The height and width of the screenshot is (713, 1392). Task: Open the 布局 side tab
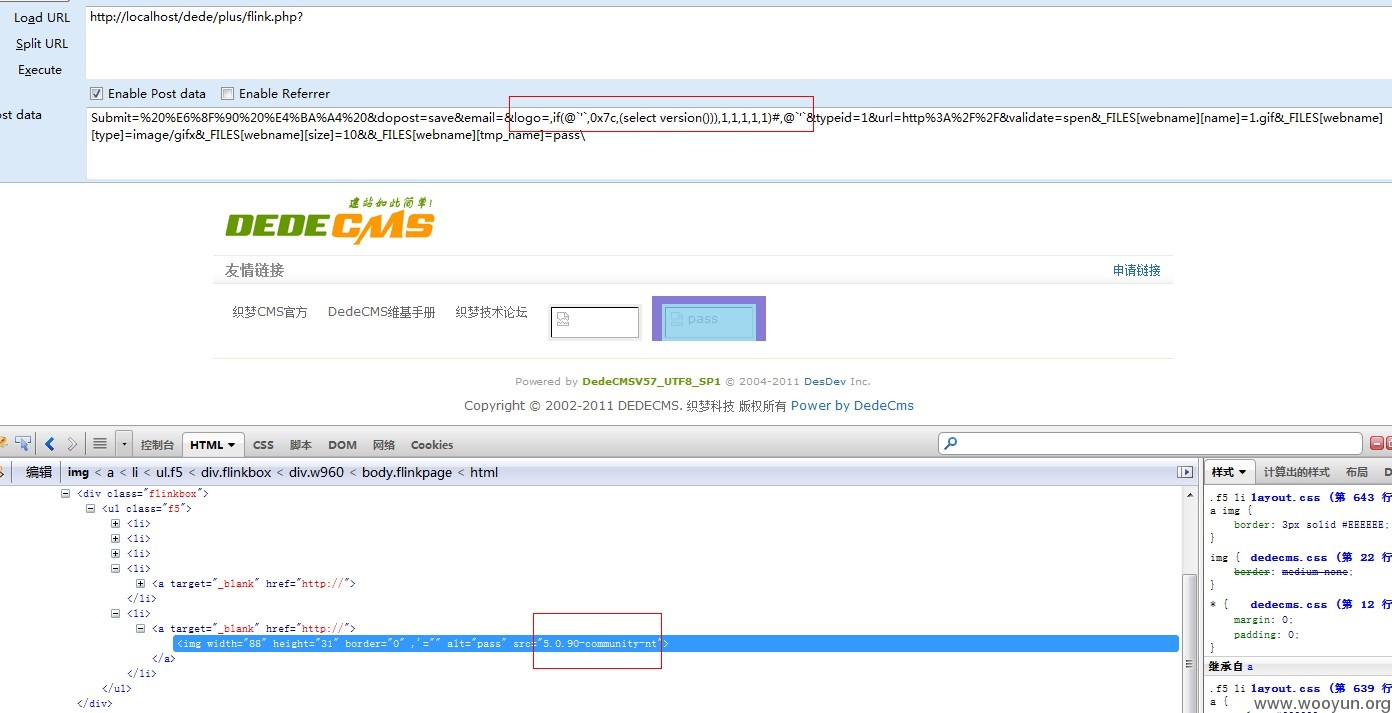click(1356, 472)
